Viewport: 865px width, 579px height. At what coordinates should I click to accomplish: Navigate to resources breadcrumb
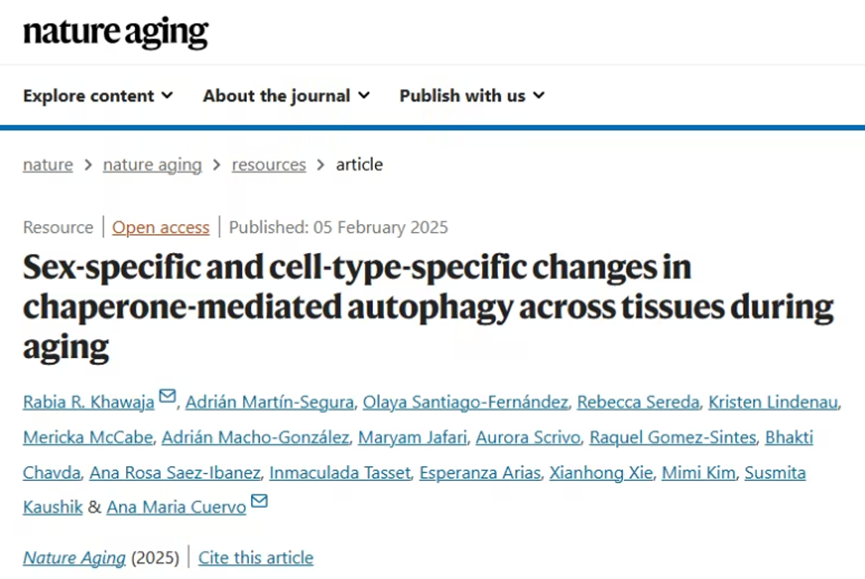[x=269, y=164]
